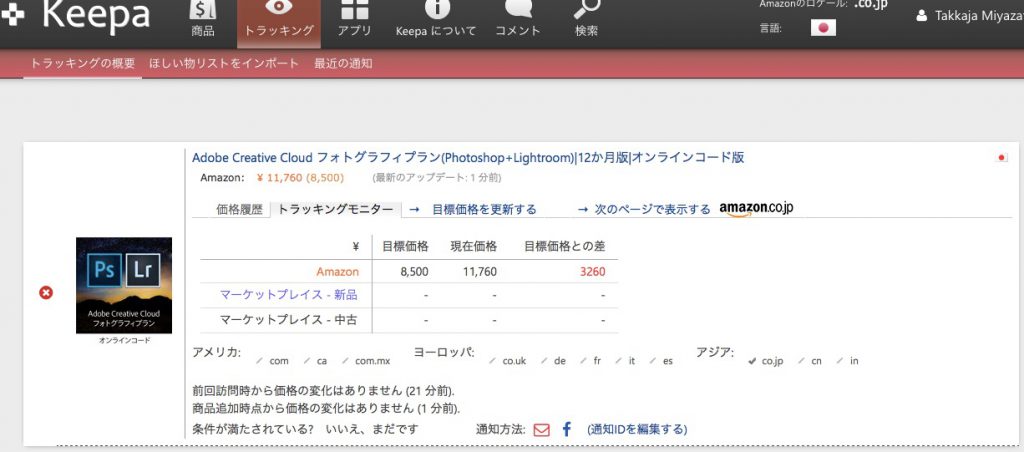Open the アプリ (Apps) section

(x=354, y=19)
